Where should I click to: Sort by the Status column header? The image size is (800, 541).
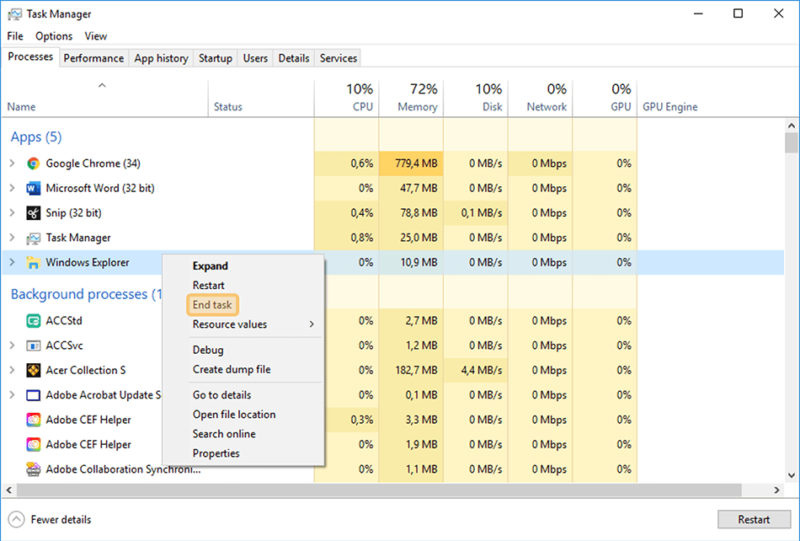261,99
